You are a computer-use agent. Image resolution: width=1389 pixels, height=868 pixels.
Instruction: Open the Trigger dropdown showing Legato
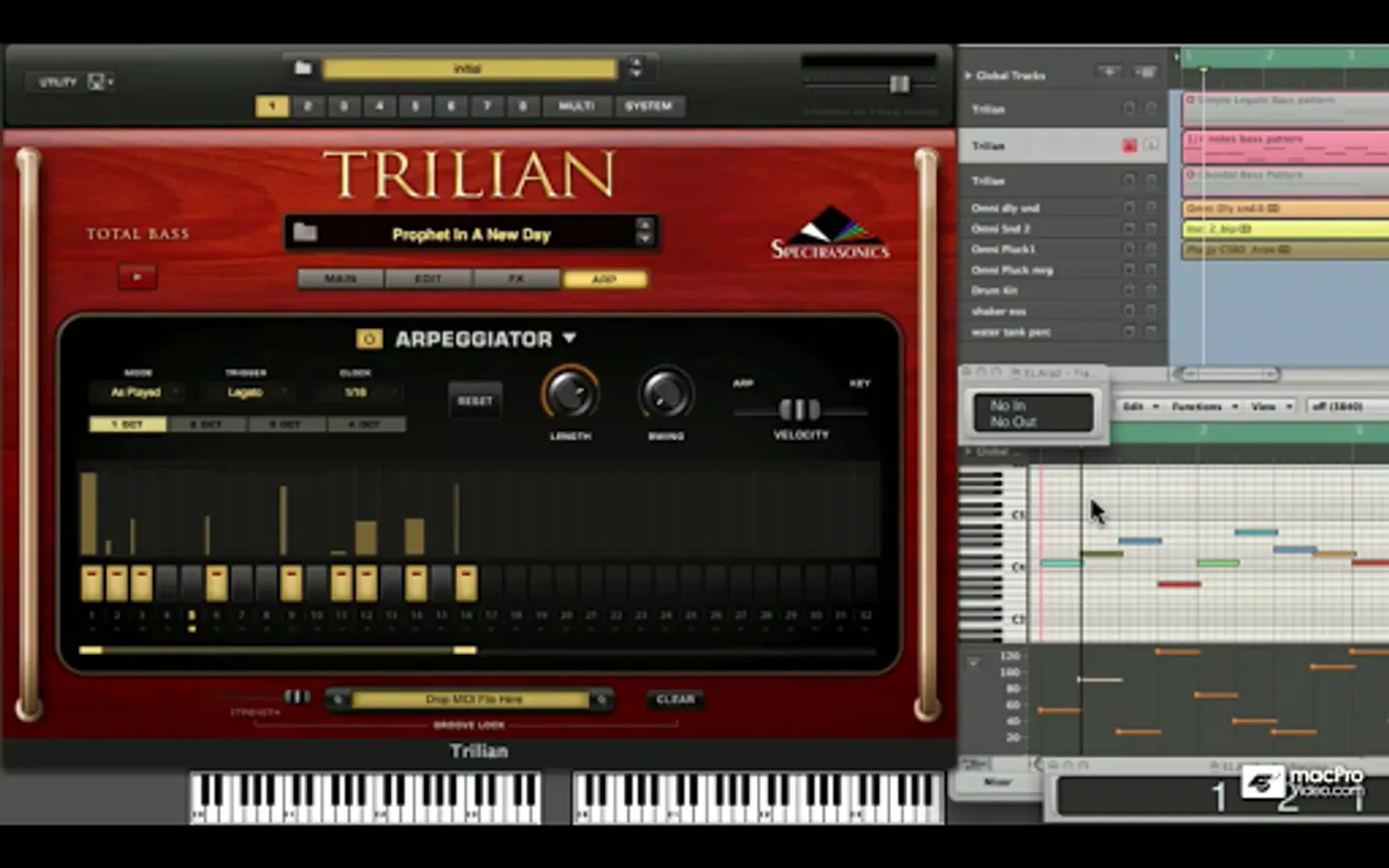pos(246,393)
